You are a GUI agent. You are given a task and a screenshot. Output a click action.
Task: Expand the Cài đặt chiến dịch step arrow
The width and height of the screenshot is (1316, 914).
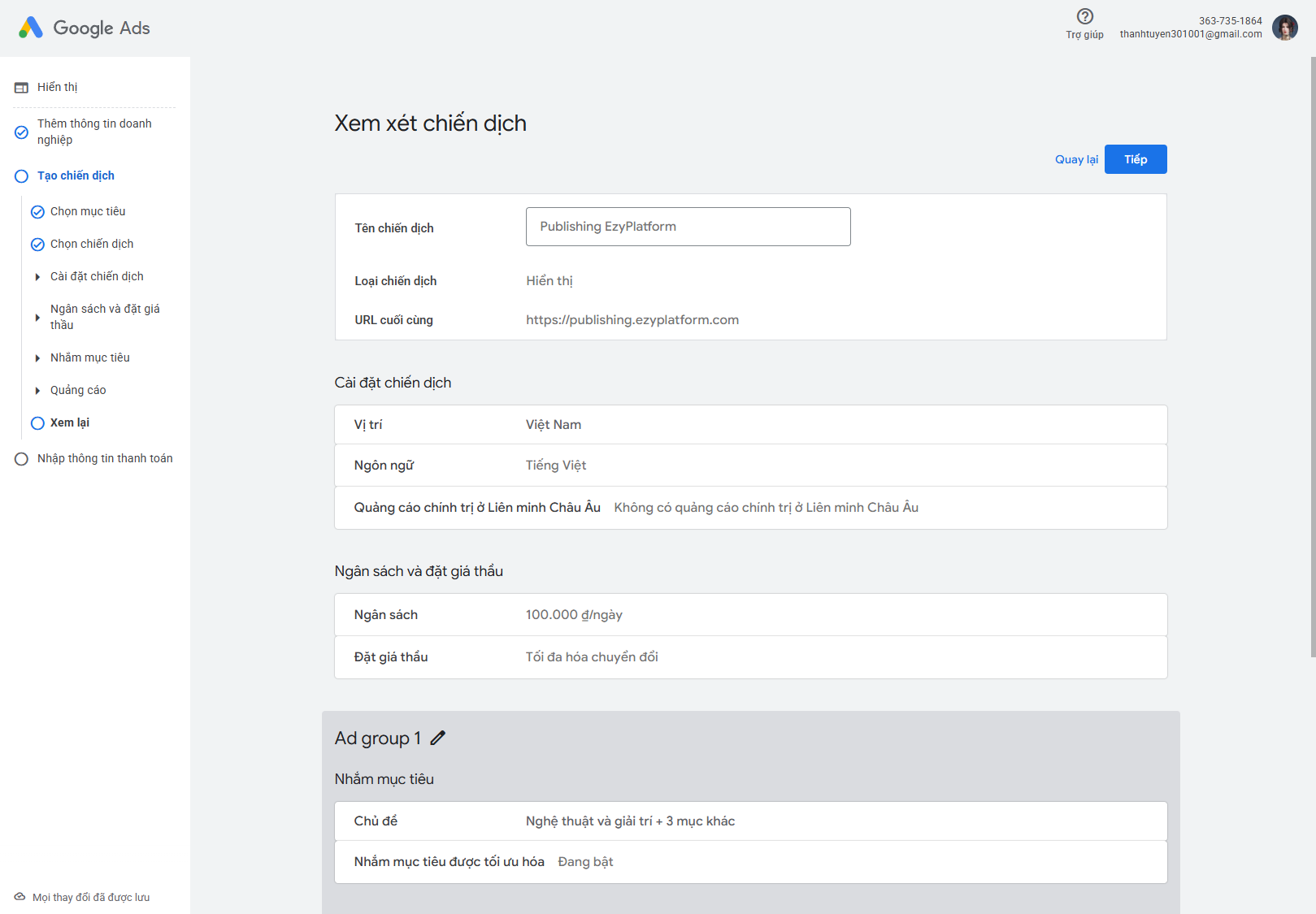pyautogui.click(x=37, y=277)
